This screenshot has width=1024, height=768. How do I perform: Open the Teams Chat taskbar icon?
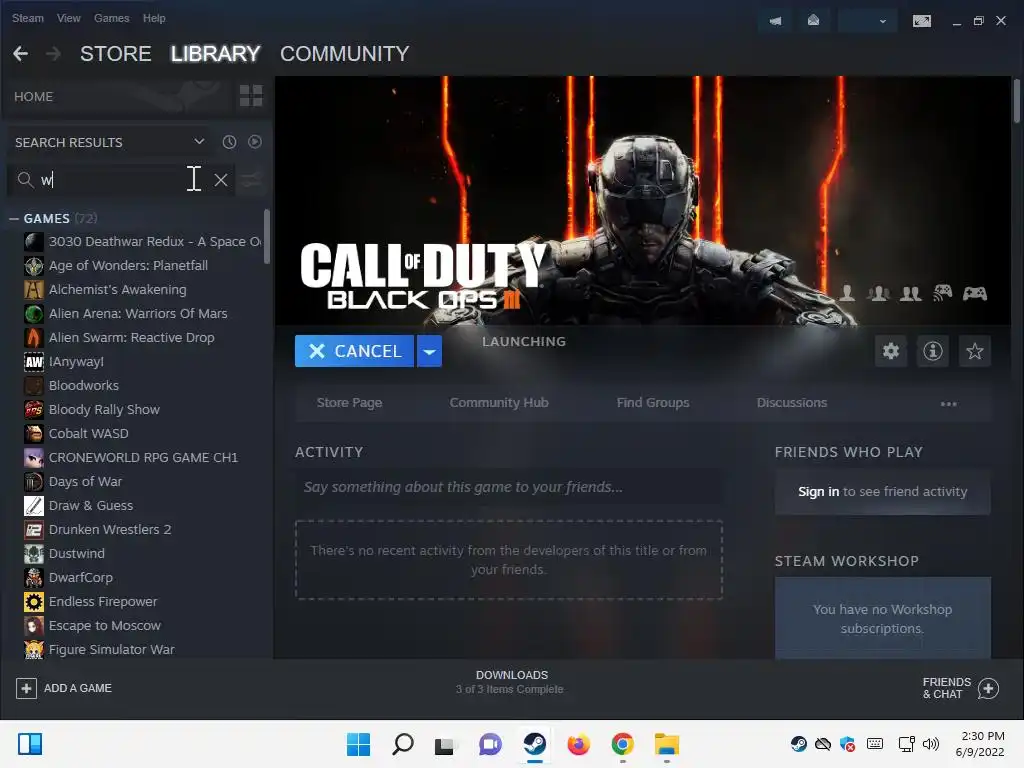coord(490,744)
